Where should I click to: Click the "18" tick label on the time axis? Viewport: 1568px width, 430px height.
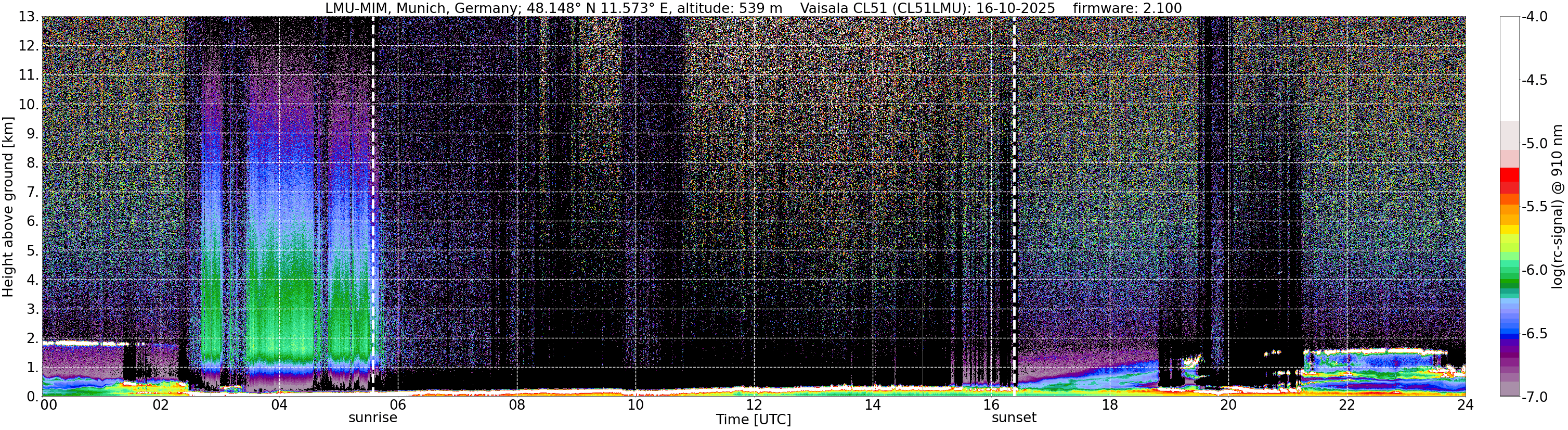1110,406
